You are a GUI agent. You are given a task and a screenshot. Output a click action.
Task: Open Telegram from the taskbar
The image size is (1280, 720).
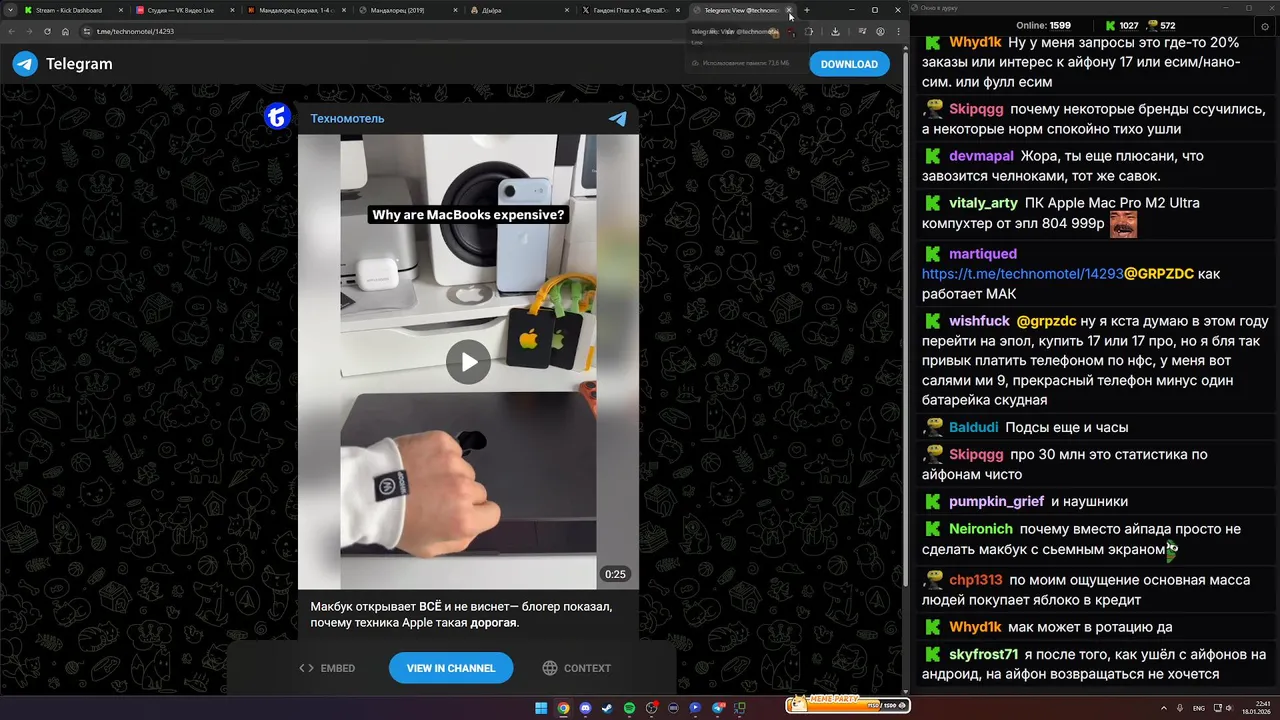[717, 708]
